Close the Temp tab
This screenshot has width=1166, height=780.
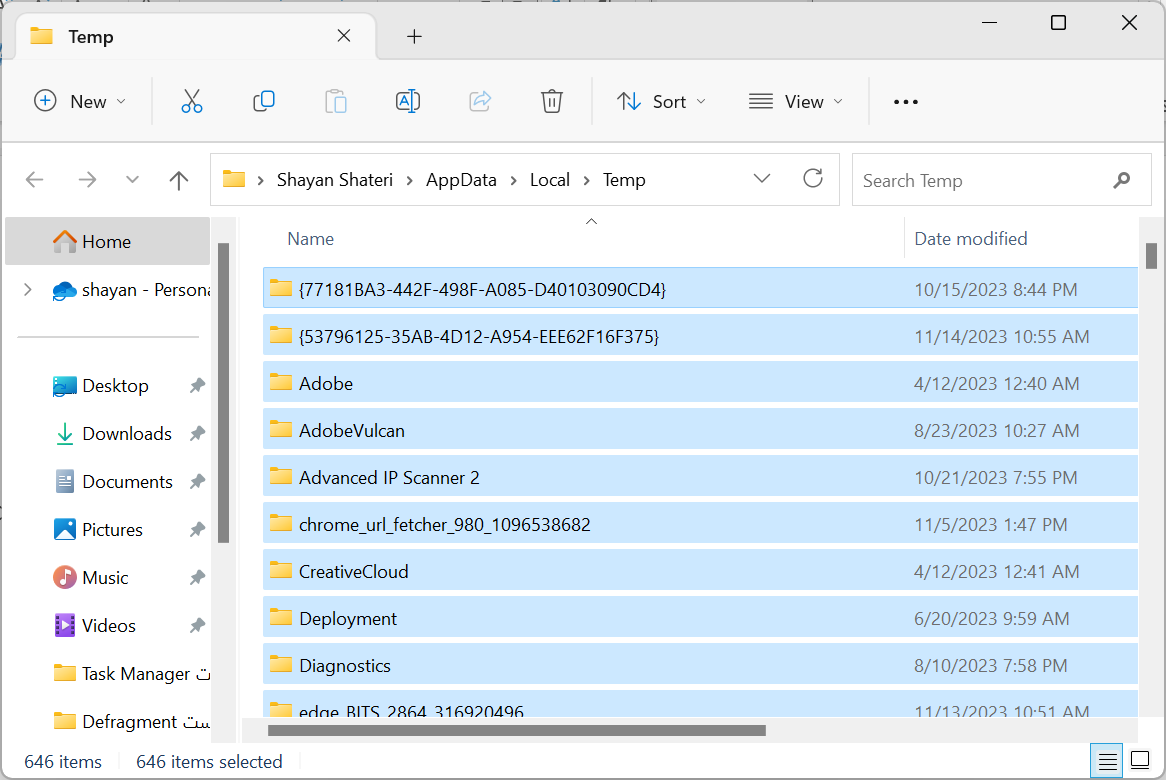[344, 36]
